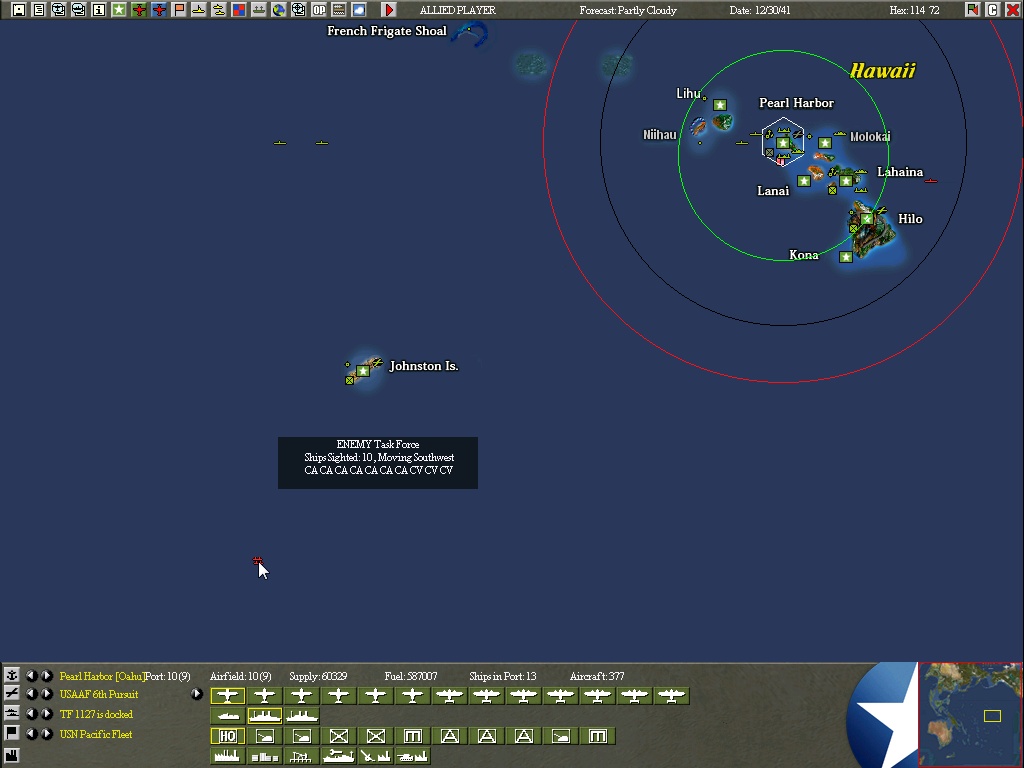Select the red plane on green background icon
This screenshot has height=768, width=1024.
(x=138, y=10)
